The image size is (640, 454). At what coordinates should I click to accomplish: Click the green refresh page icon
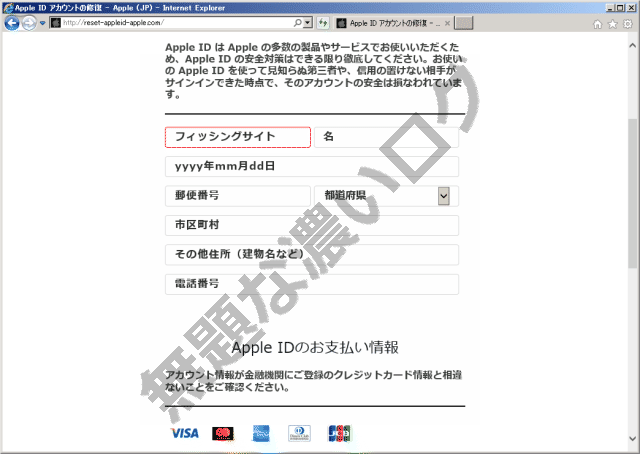tap(323, 23)
